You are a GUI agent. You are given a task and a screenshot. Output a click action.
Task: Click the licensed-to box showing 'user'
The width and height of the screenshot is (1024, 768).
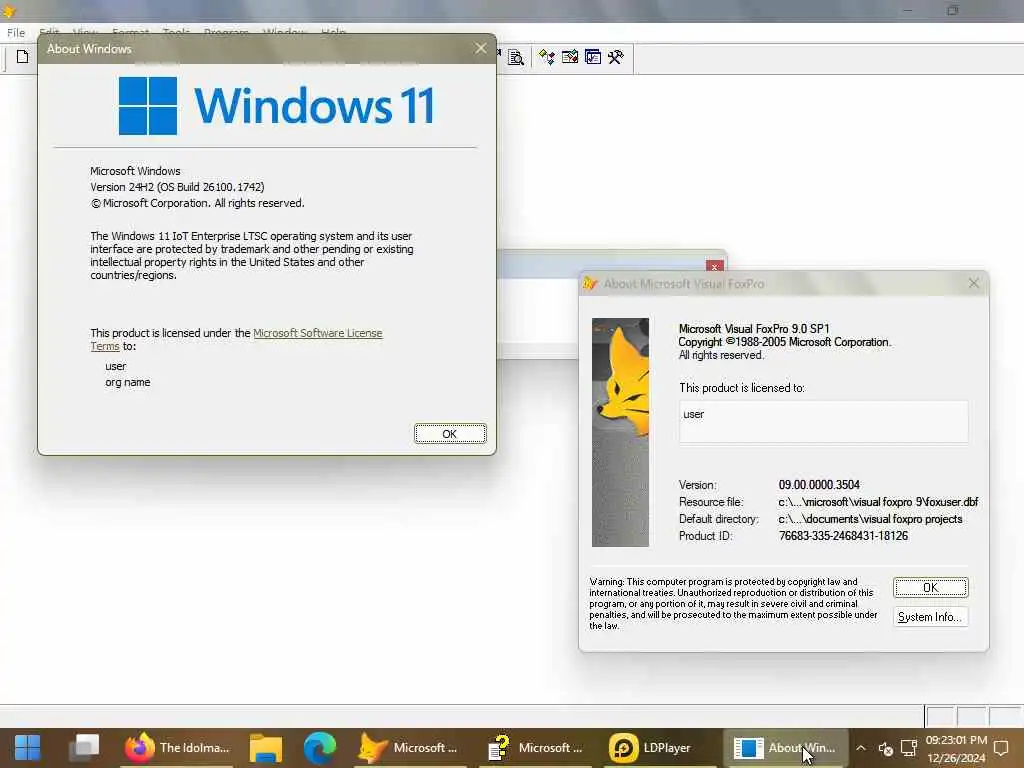(824, 422)
